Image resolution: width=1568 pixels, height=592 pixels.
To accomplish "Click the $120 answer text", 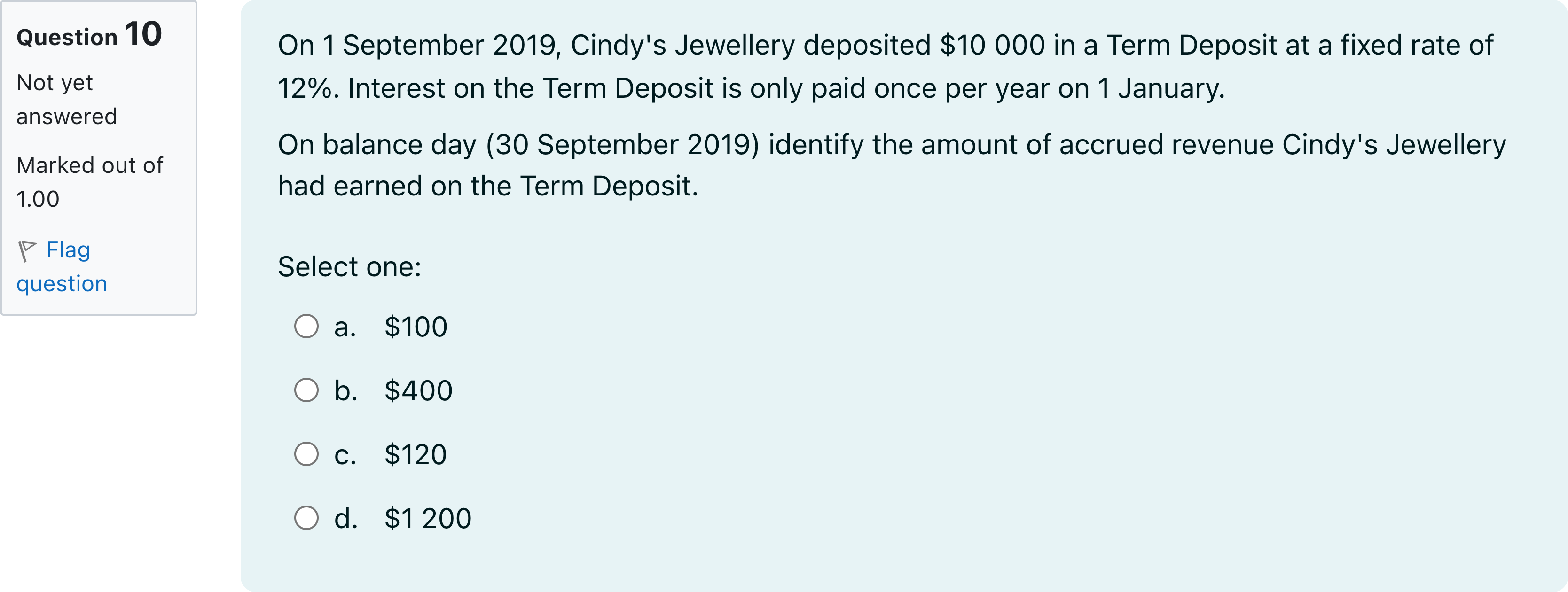I will click(416, 454).
